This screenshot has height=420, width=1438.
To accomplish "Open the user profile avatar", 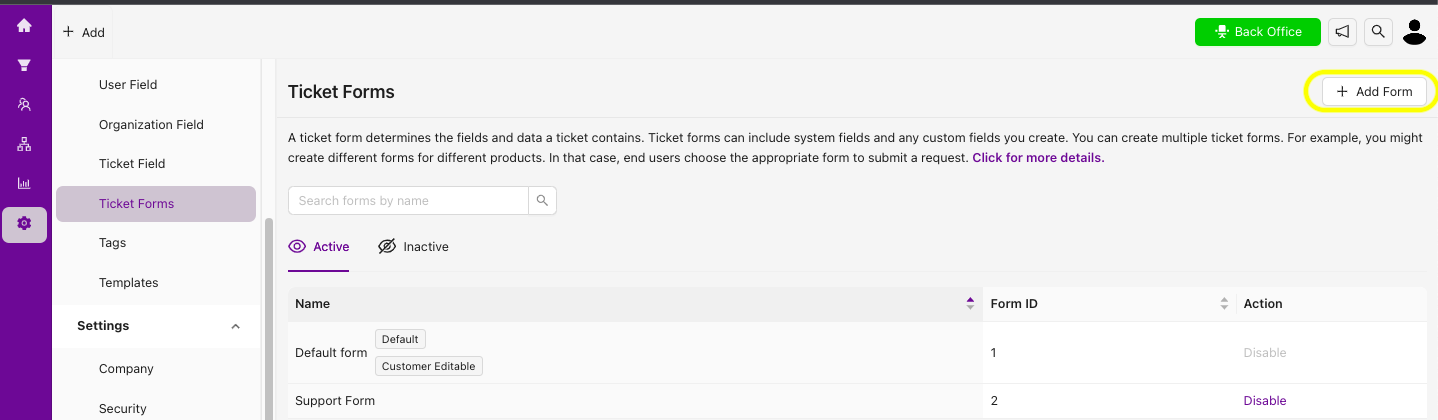I will tap(1414, 32).
